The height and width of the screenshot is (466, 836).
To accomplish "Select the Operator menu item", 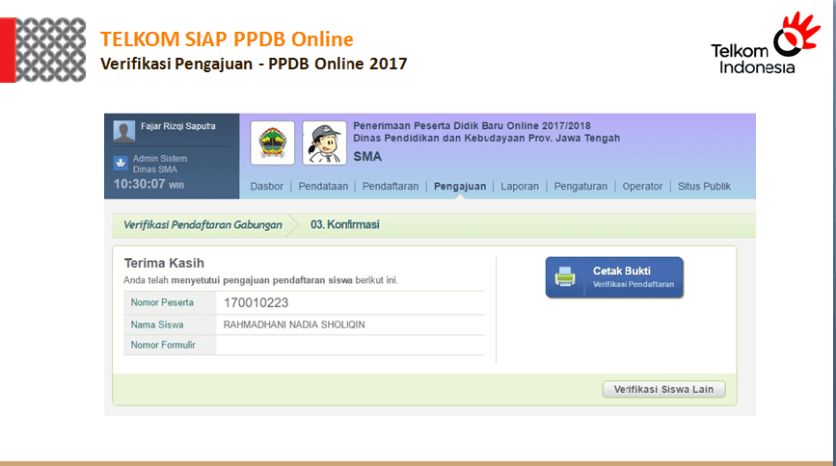I will [x=642, y=186].
